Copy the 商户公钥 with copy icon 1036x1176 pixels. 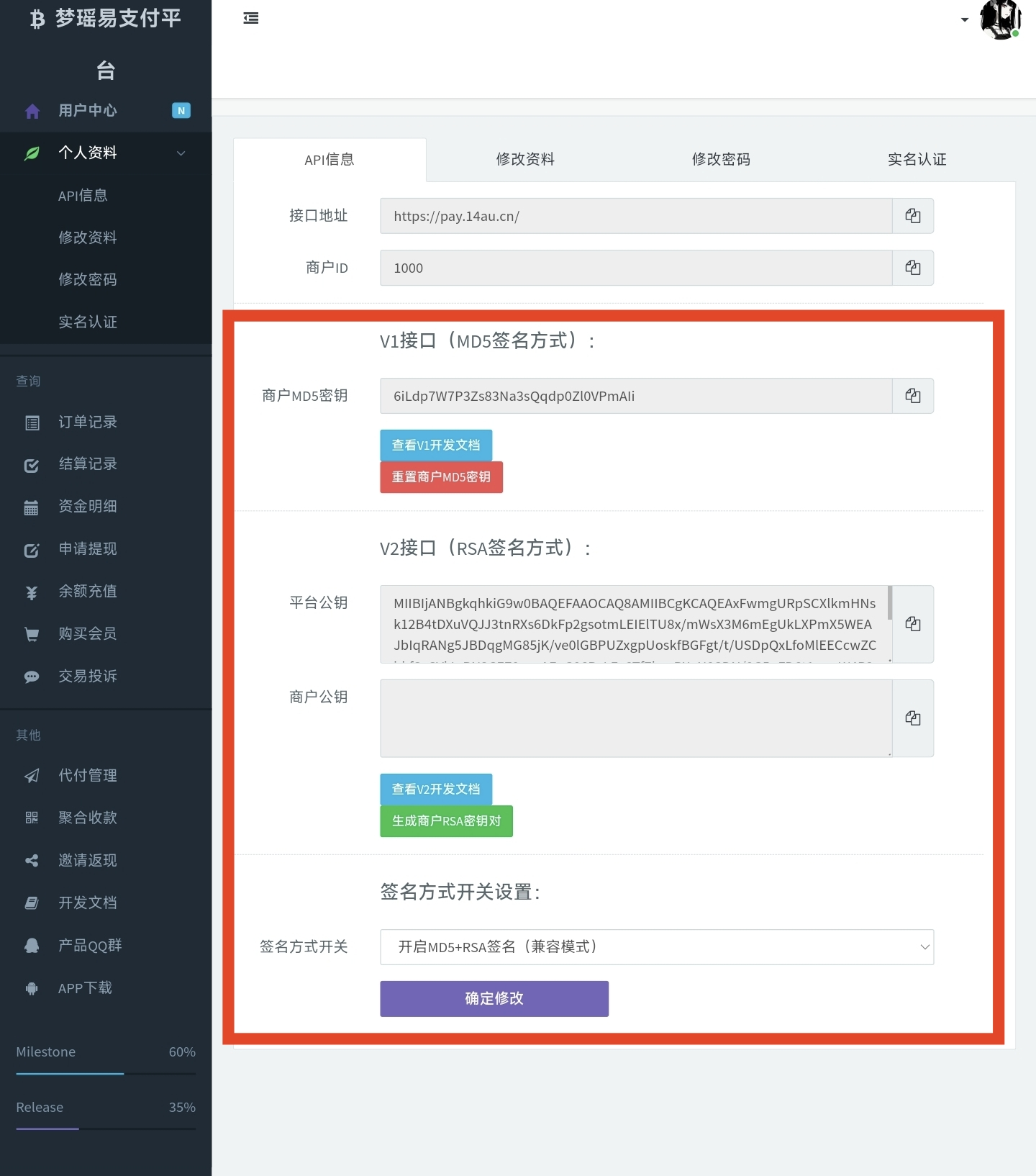point(913,718)
